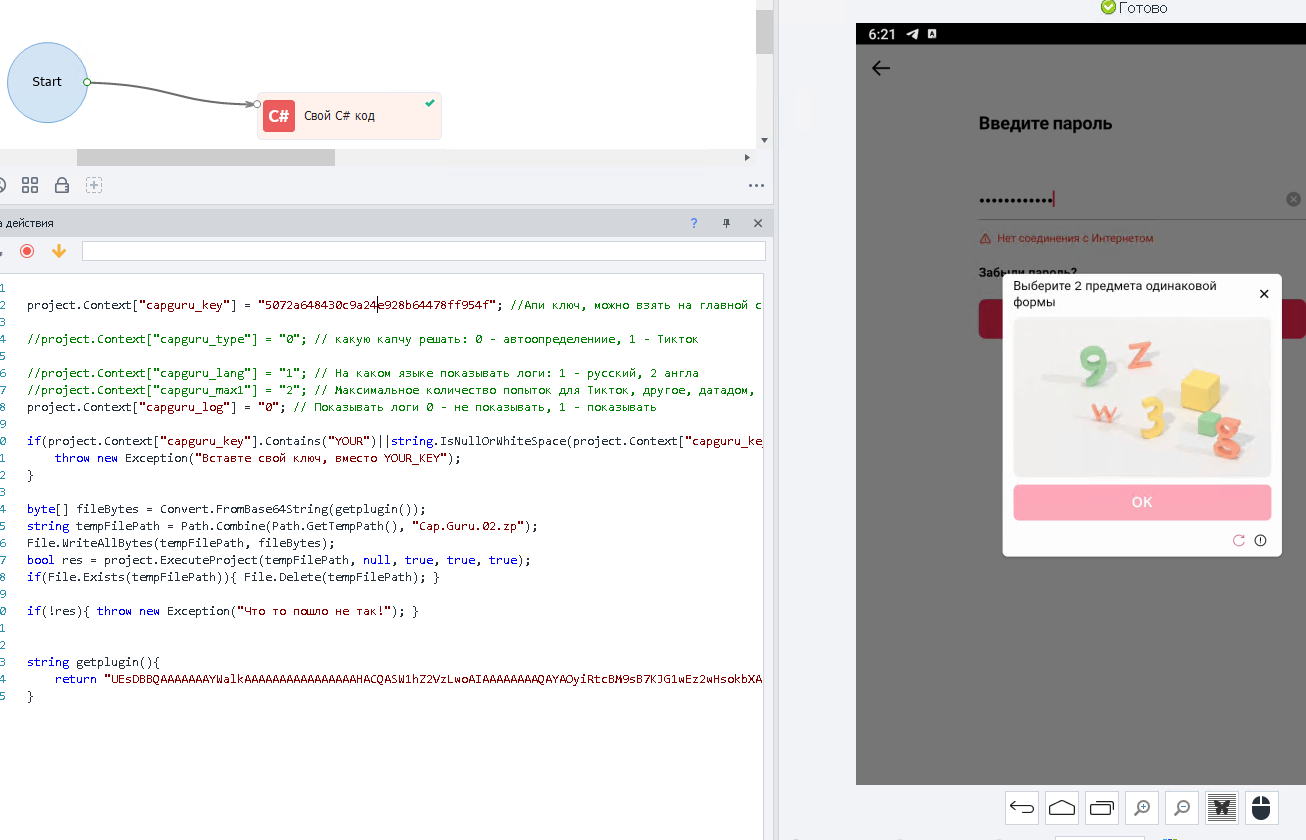
Task: Select the orange letter W in captcha
Action: [x=1105, y=411]
